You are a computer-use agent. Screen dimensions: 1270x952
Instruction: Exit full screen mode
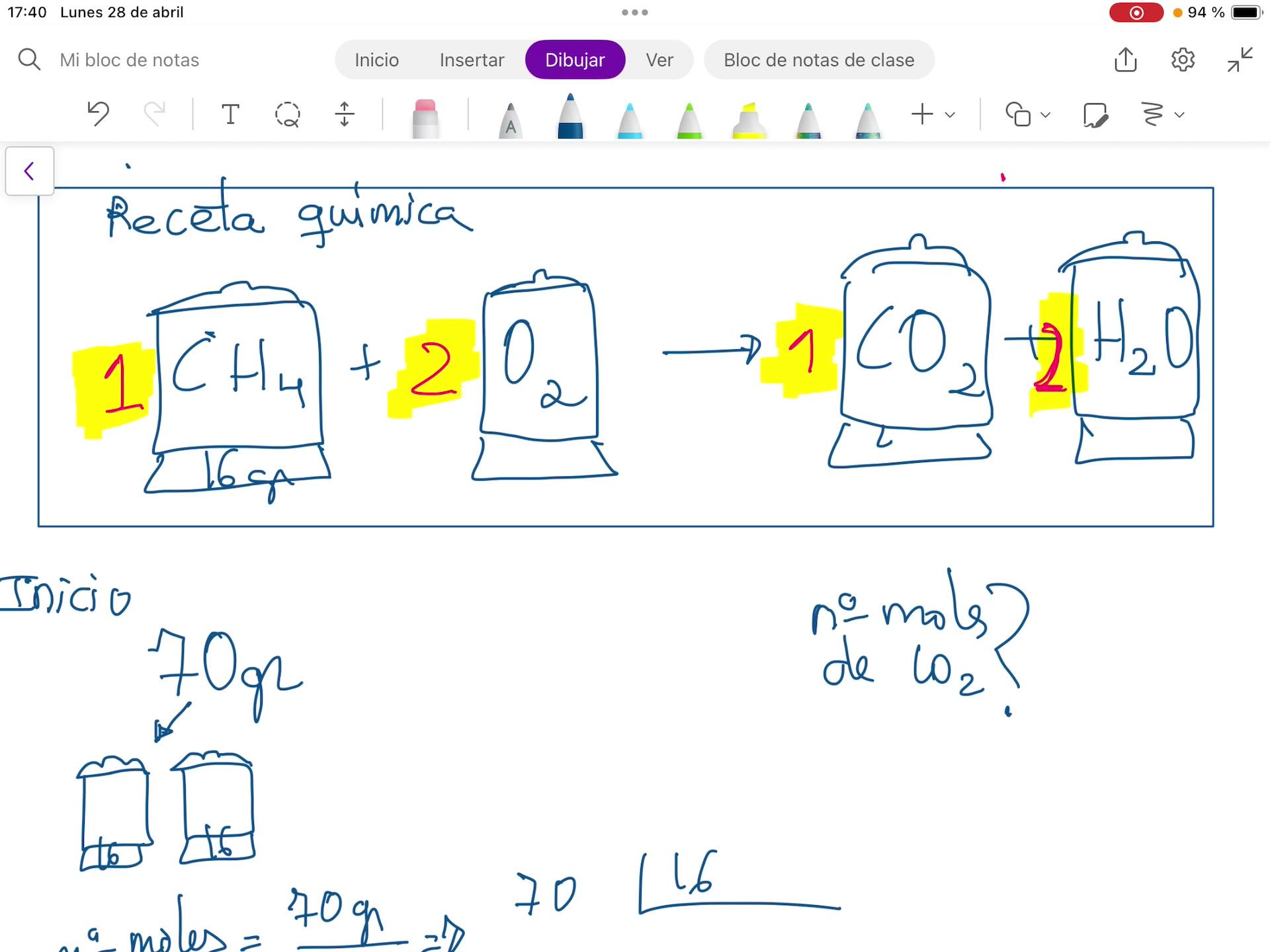(x=1240, y=59)
